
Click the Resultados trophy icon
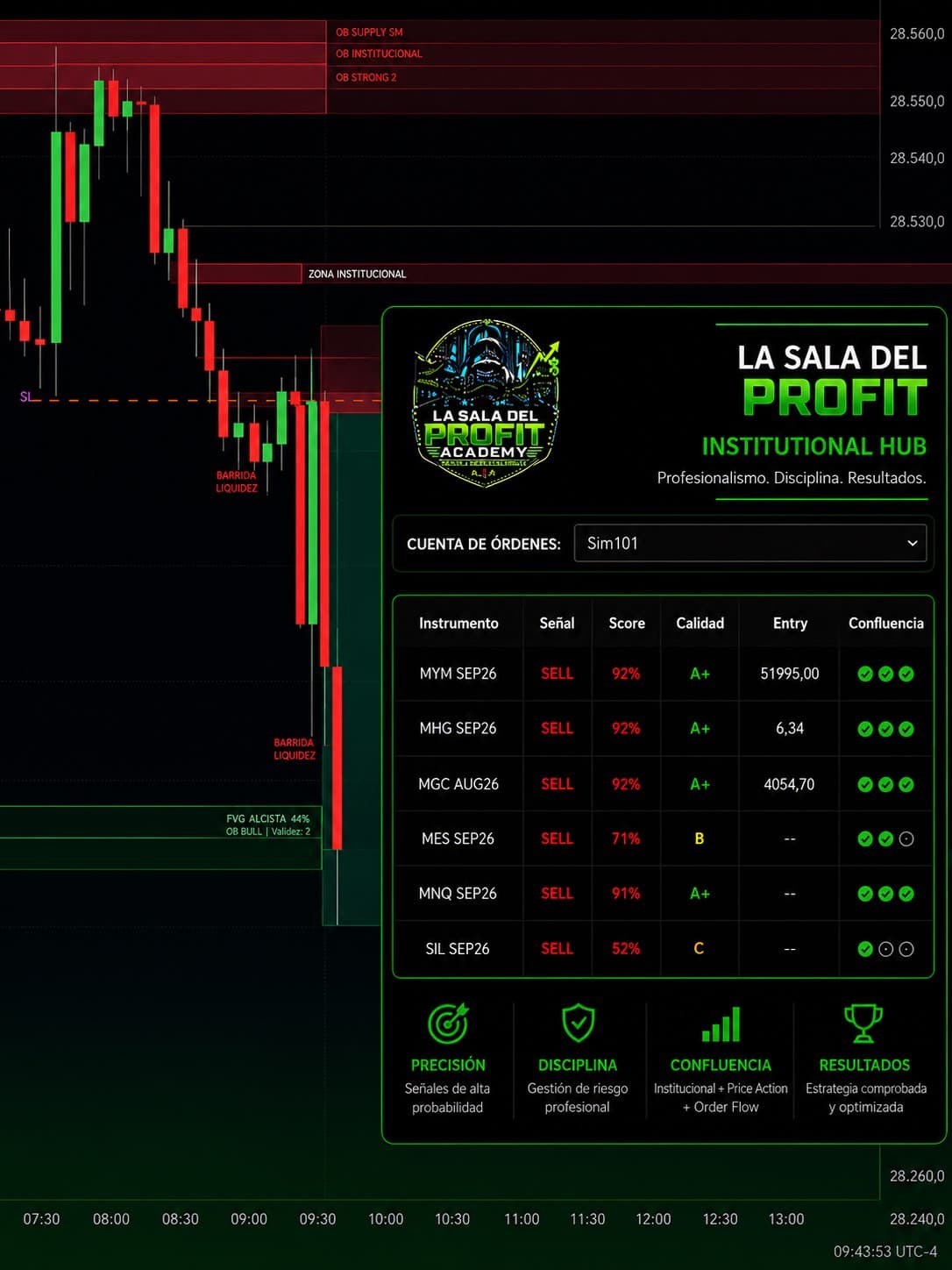click(863, 1024)
